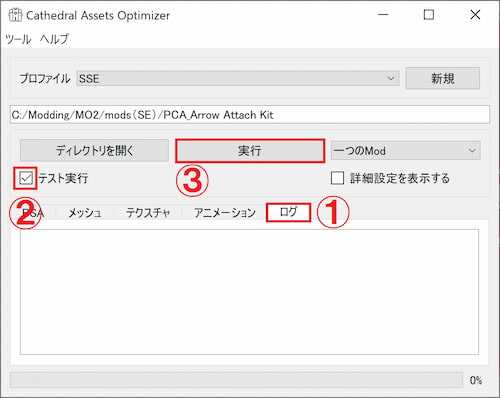Click the progress bar at the bottom
Viewport: 500px width, 398px height.
click(x=237, y=380)
